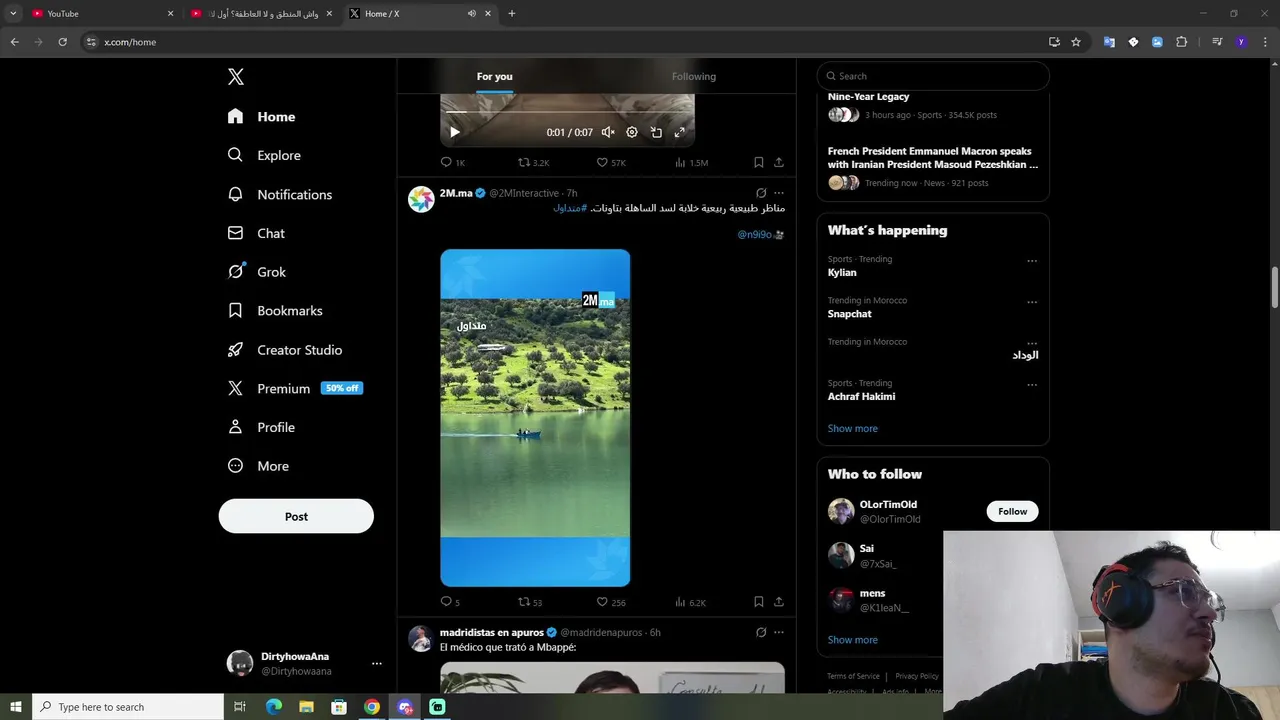Enter fullscreen on the top video
This screenshot has height=720, width=1280.
pos(680,132)
